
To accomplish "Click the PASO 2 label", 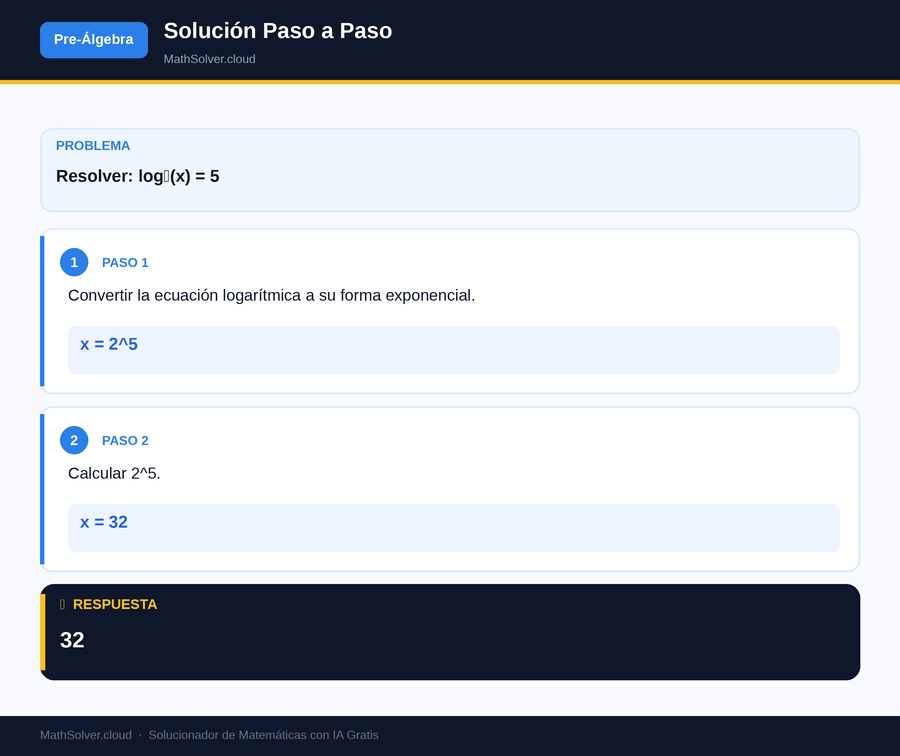I will coord(125,441).
